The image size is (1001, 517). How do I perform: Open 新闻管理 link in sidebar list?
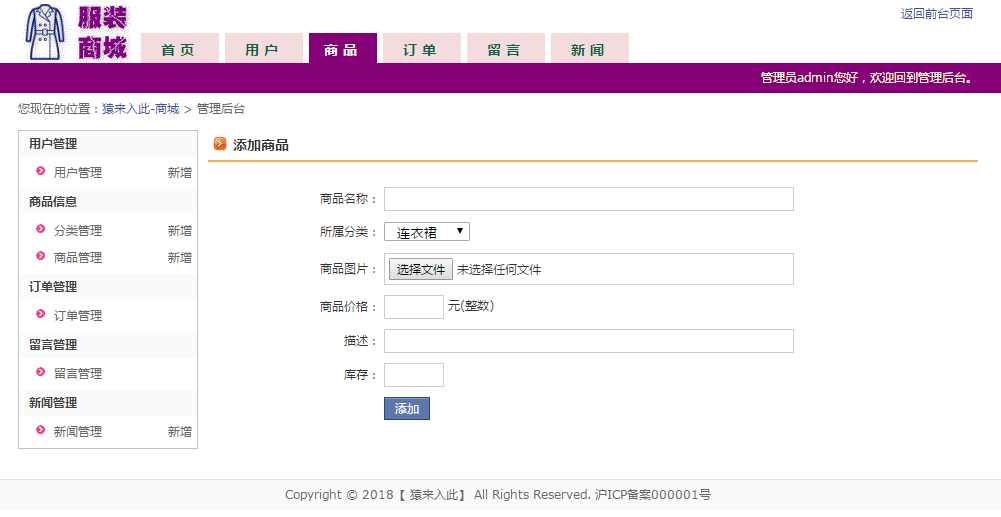coord(78,431)
